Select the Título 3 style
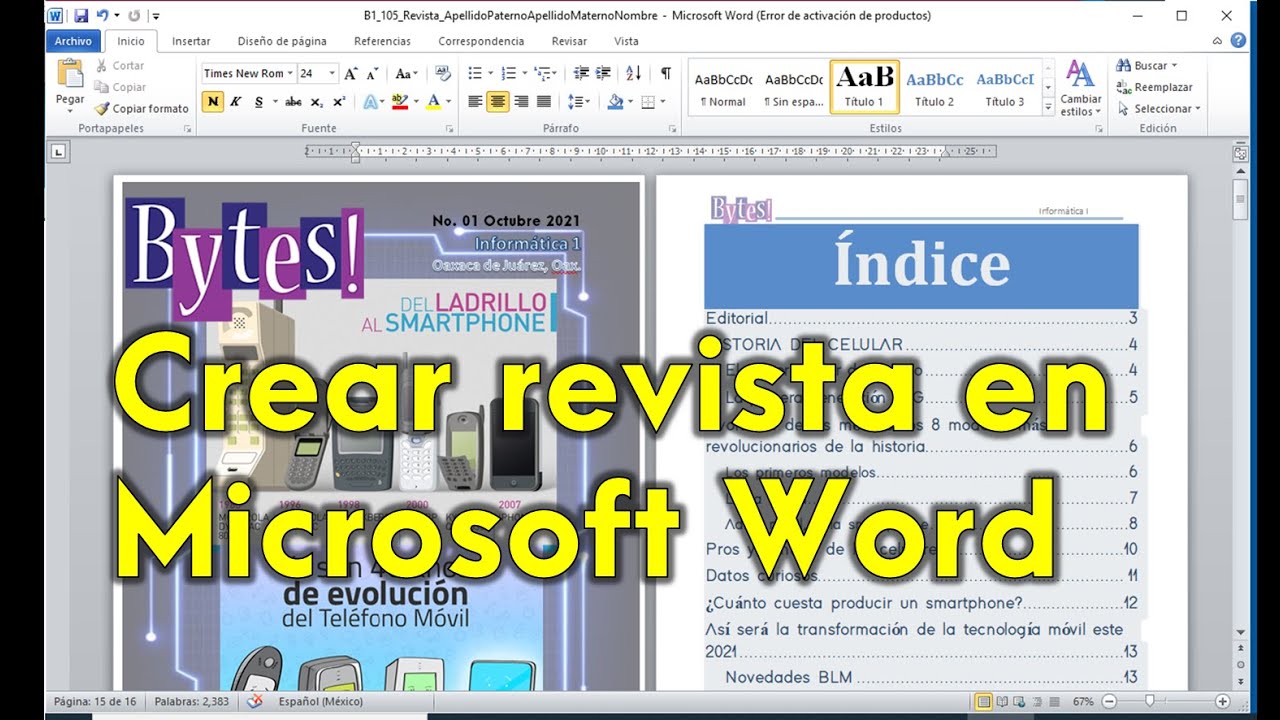The width and height of the screenshot is (1280, 720). (1005, 88)
